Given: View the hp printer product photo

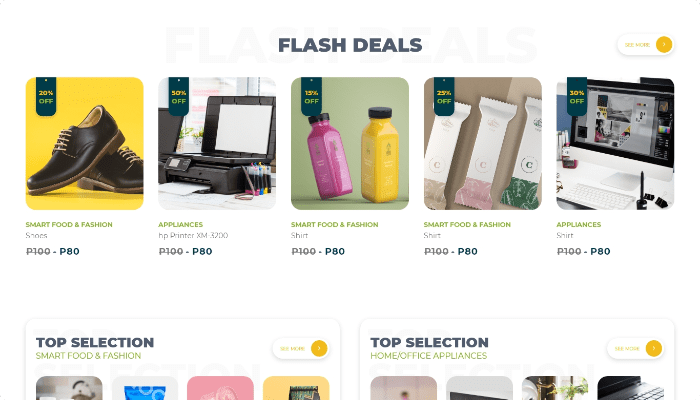Looking at the screenshot, I should pos(217,143).
